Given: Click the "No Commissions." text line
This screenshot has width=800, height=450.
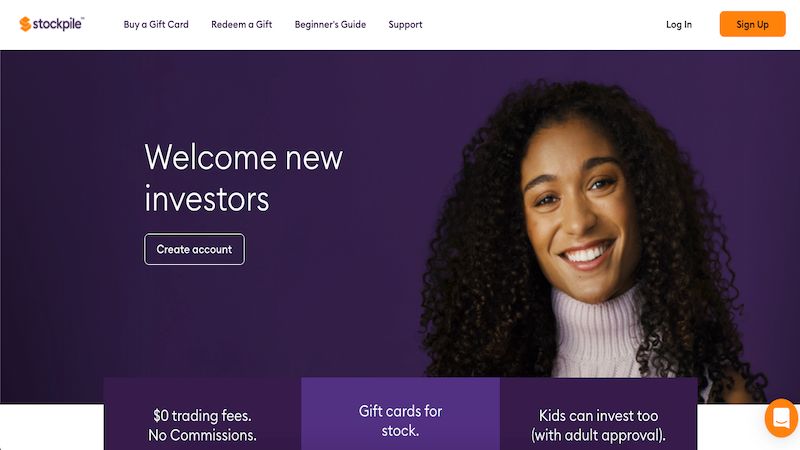Looking at the screenshot, I should tap(202, 435).
